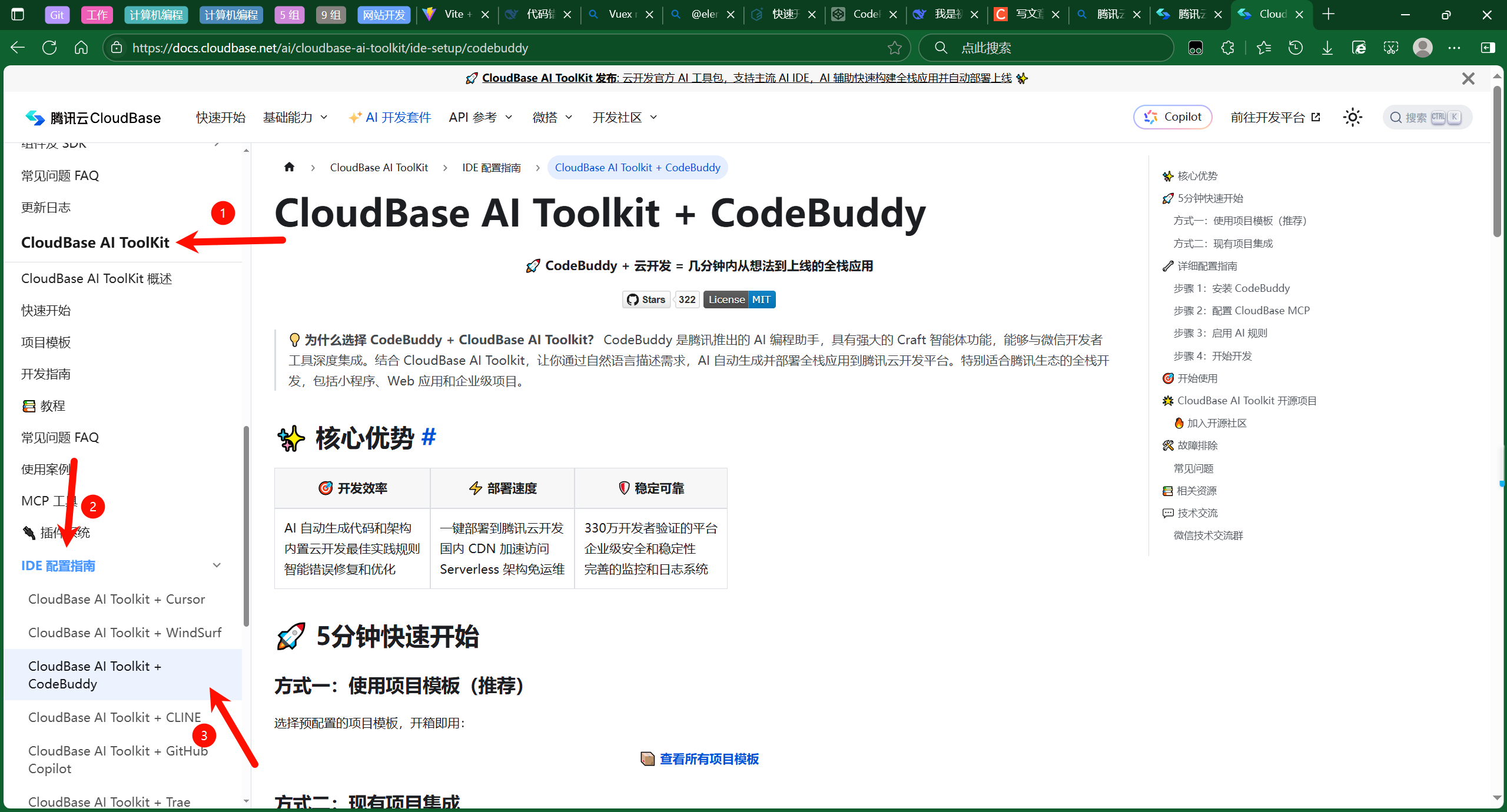1507x812 pixels.
Task: Toggle the dark/light theme sun icon
Action: pyautogui.click(x=1352, y=117)
